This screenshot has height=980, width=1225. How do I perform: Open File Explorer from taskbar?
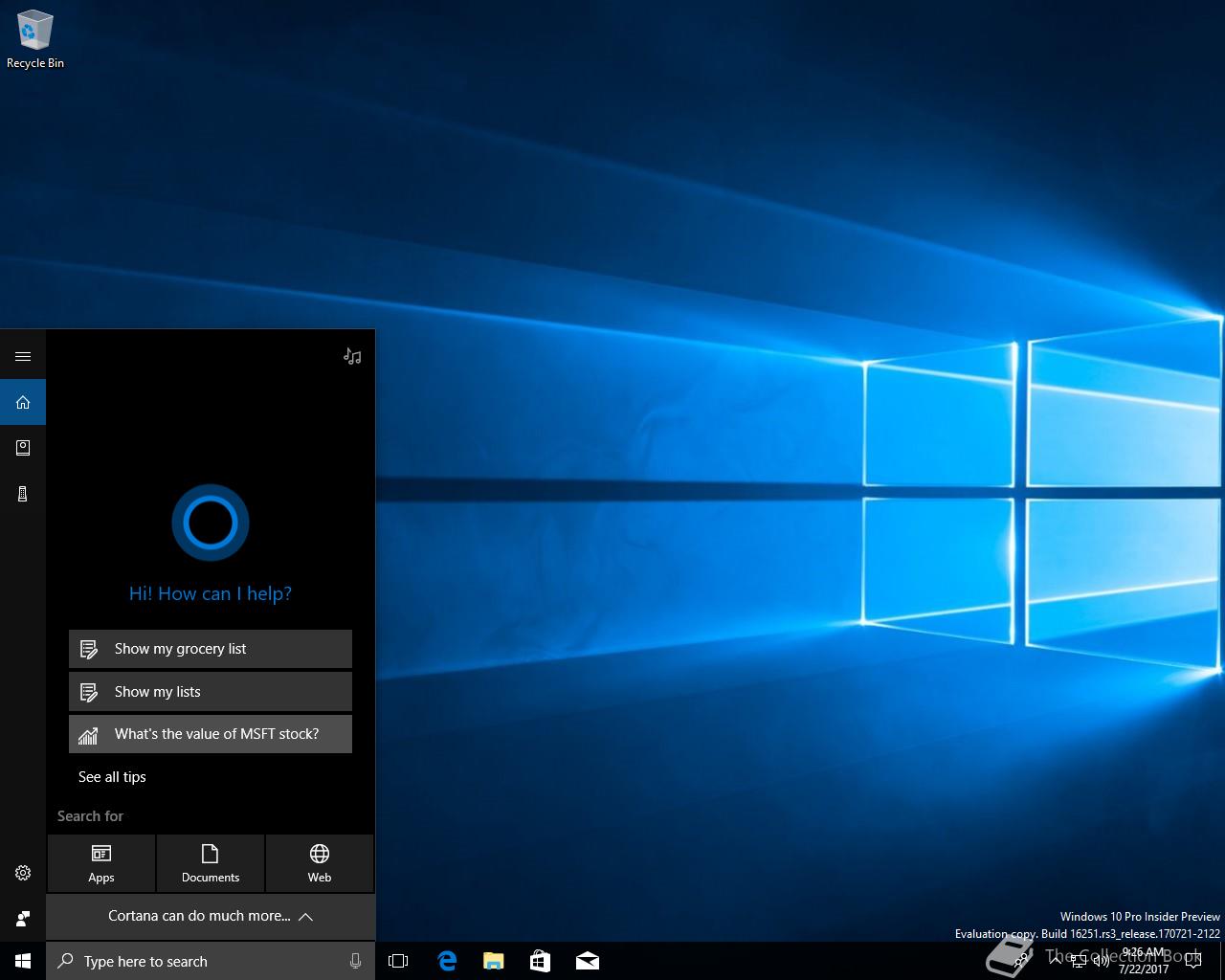pos(493,961)
